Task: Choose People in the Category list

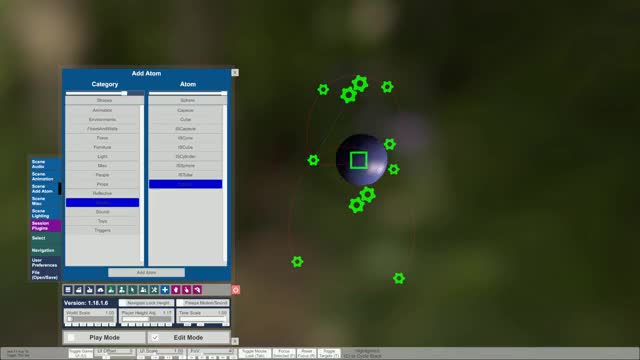Action: [x=102, y=175]
